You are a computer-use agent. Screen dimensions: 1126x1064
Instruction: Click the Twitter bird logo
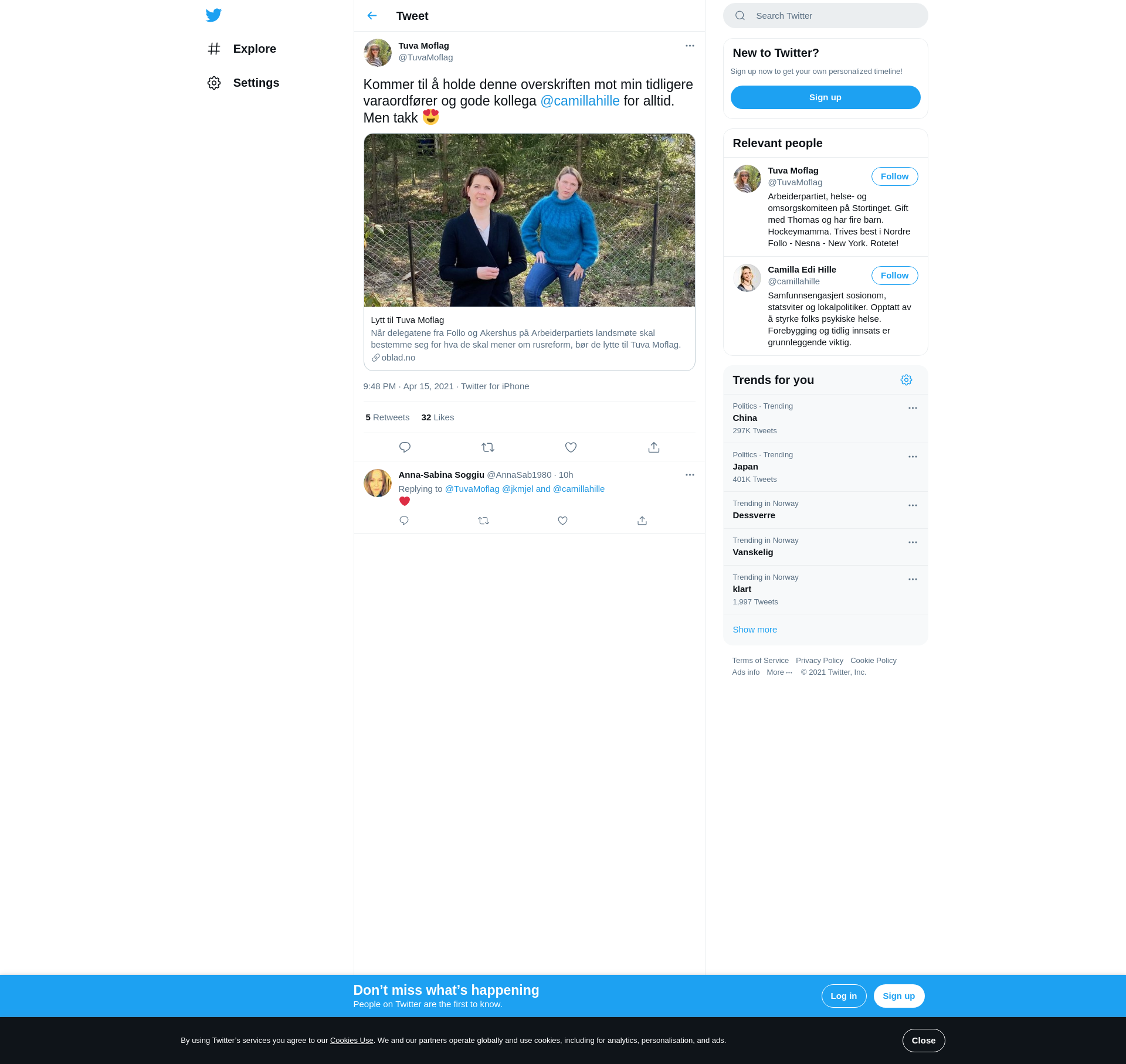213,15
